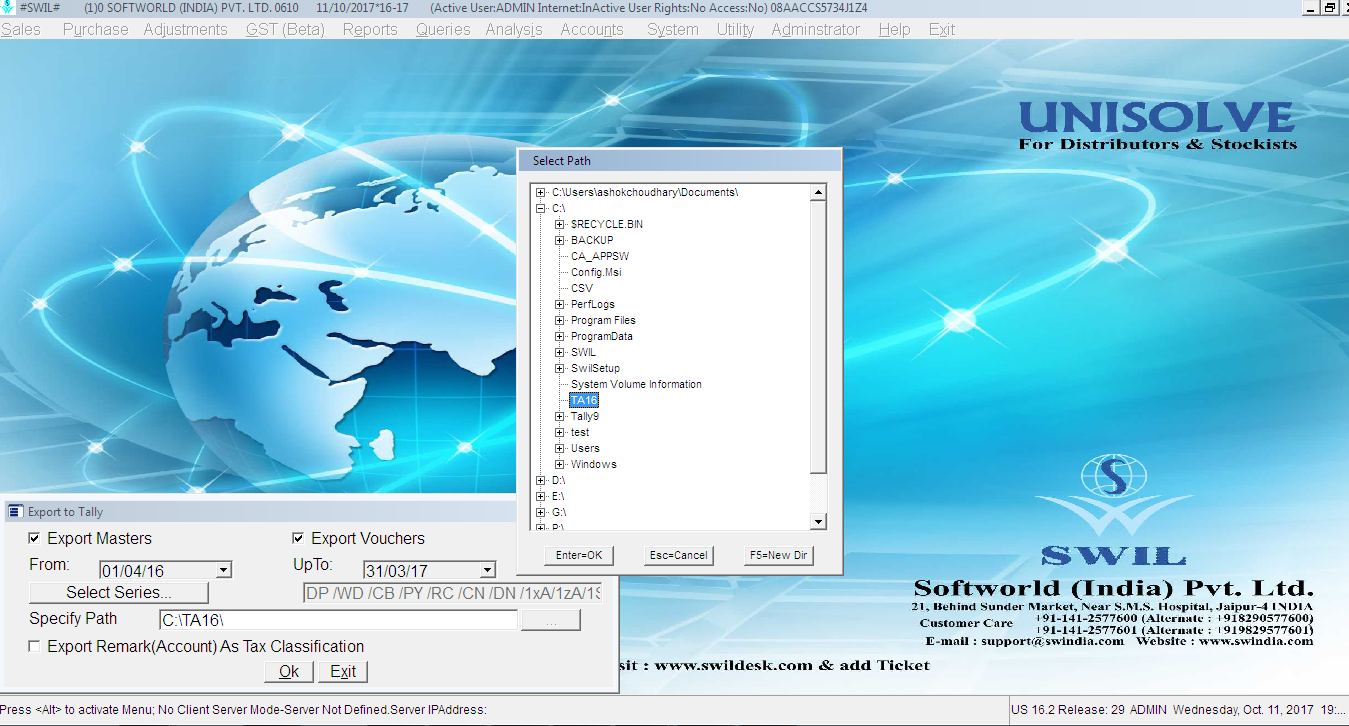Click the Specify Path input field
This screenshot has width=1349, height=726.
point(338,620)
